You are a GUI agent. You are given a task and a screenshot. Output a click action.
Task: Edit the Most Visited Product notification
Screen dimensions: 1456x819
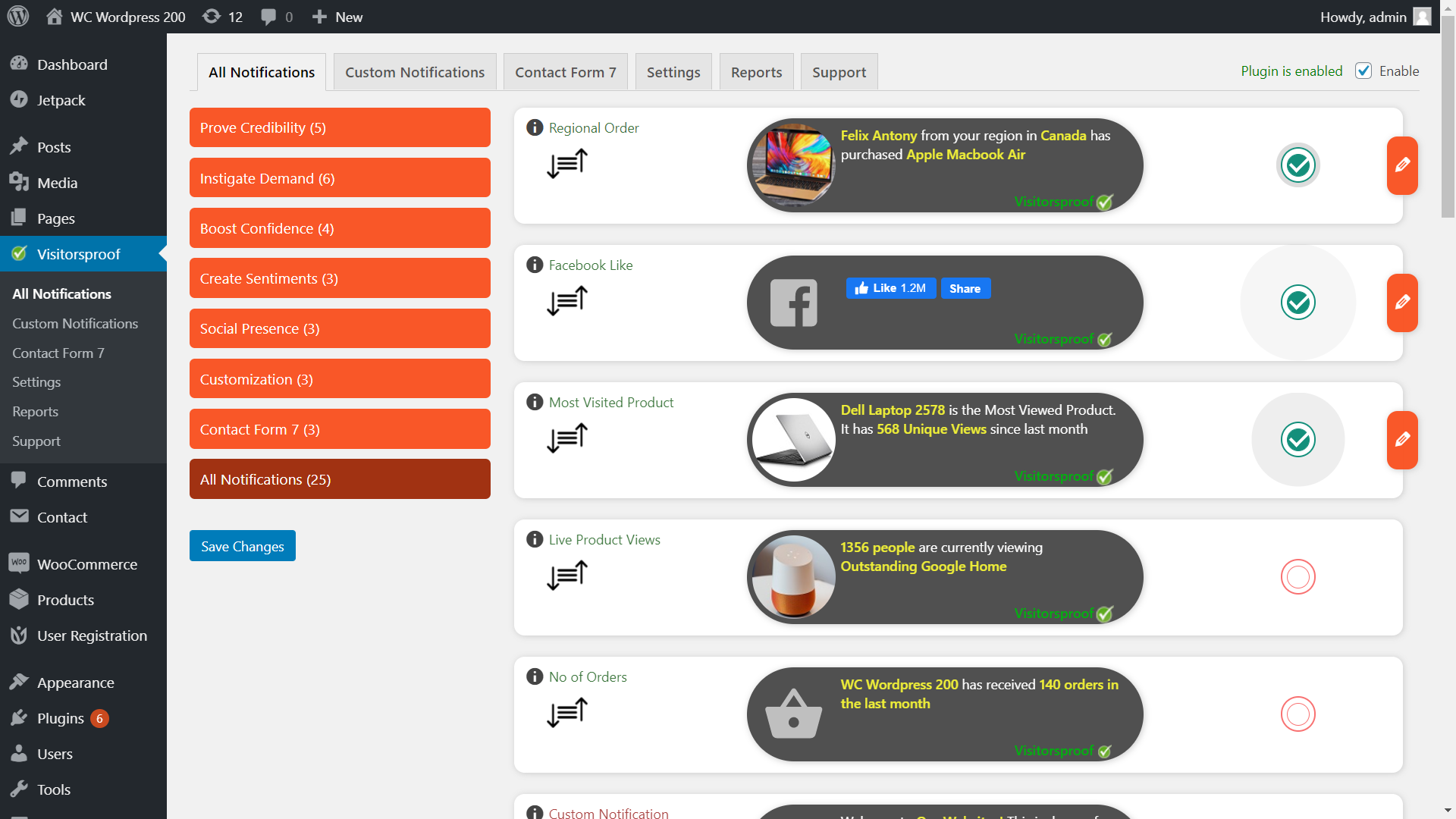pos(1402,440)
